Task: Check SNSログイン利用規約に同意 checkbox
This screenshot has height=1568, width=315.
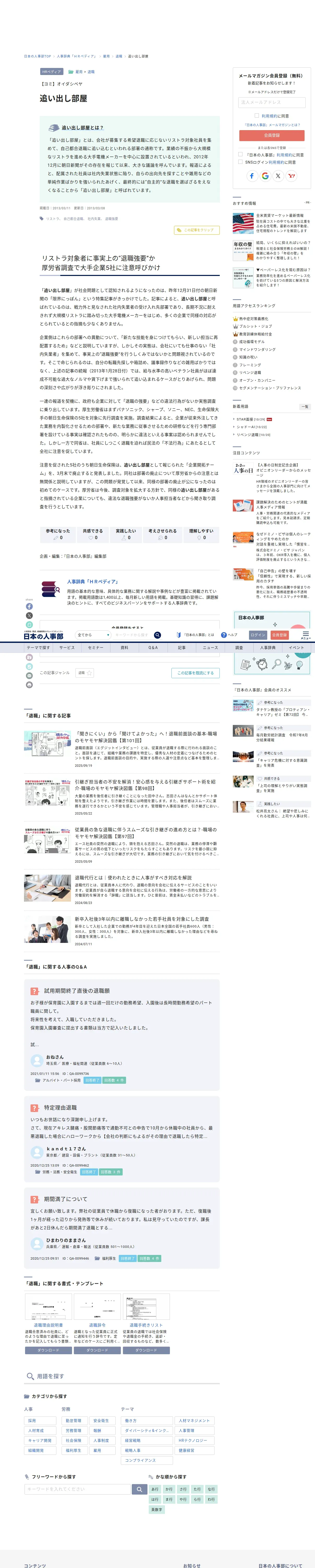Action: coord(240,163)
